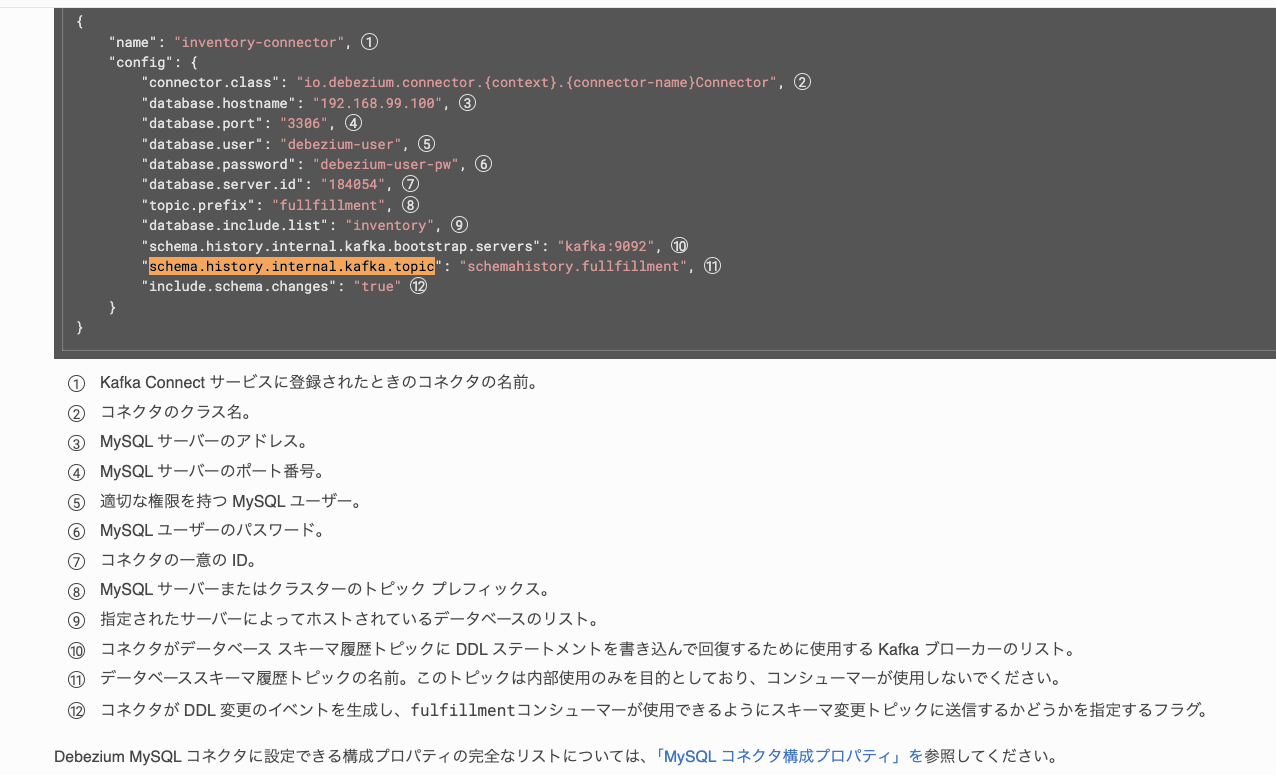This screenshot has width=1276, height=775.
Task: Click callout badge ⑤ next to database.user
Action: coord(425,143)
